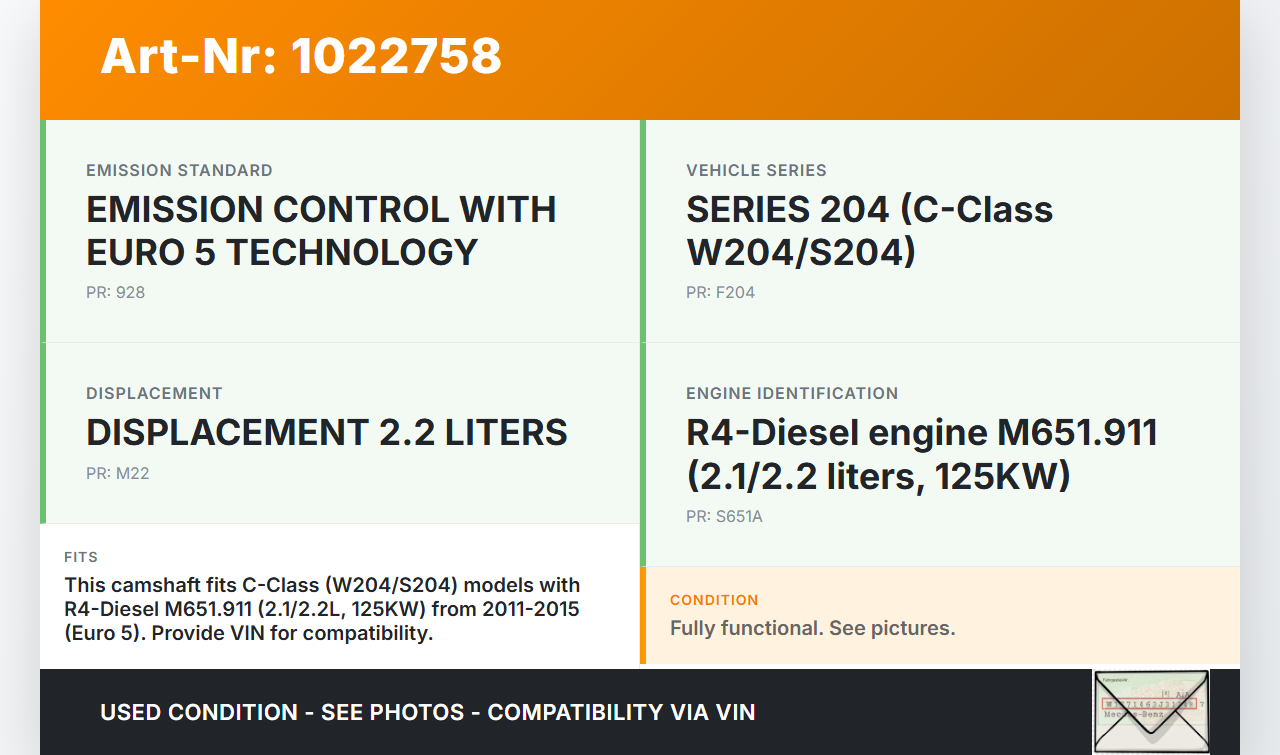Select the Displacement 2.2 Liters title
This screenshot has width=1280, height=755.
coord(327,432)
